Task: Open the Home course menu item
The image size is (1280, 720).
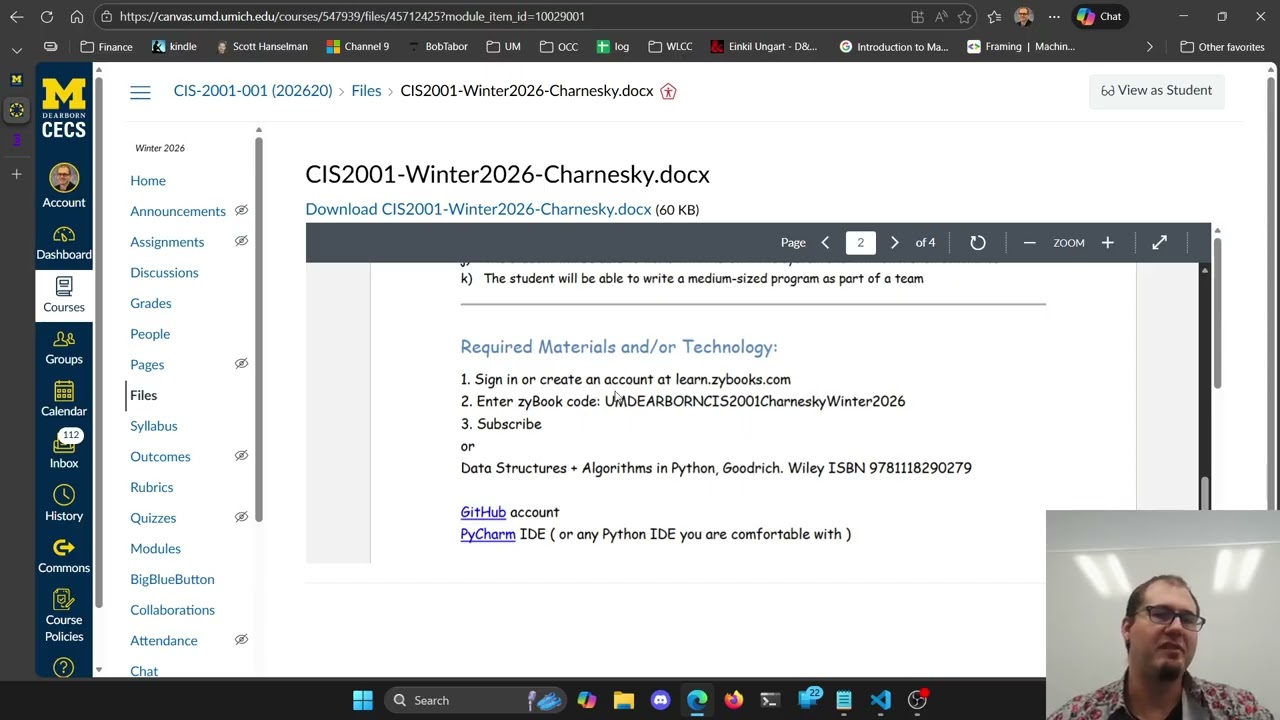Action: [x=148, y=180]
